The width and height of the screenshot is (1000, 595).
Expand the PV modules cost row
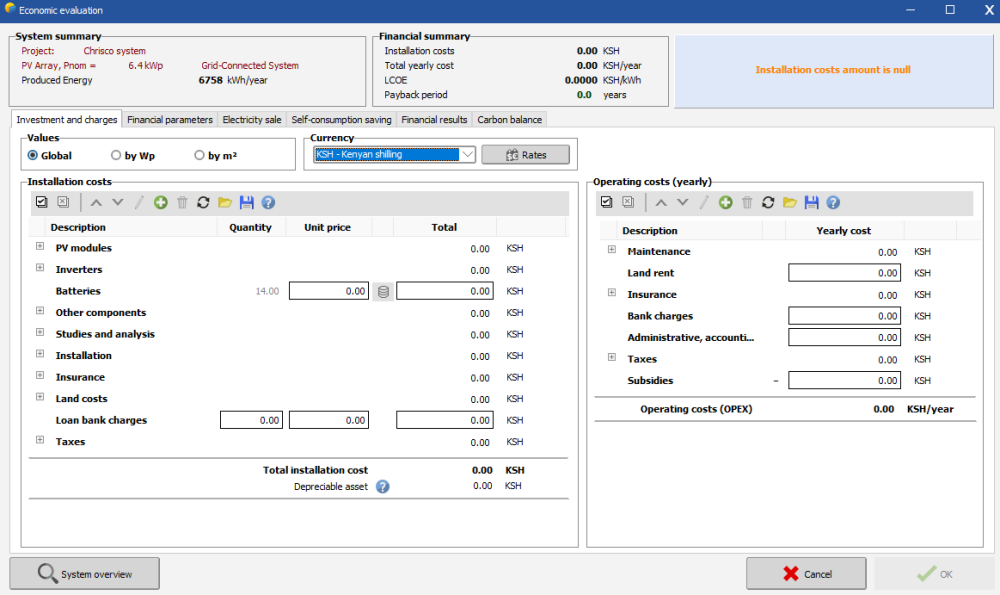40,247
